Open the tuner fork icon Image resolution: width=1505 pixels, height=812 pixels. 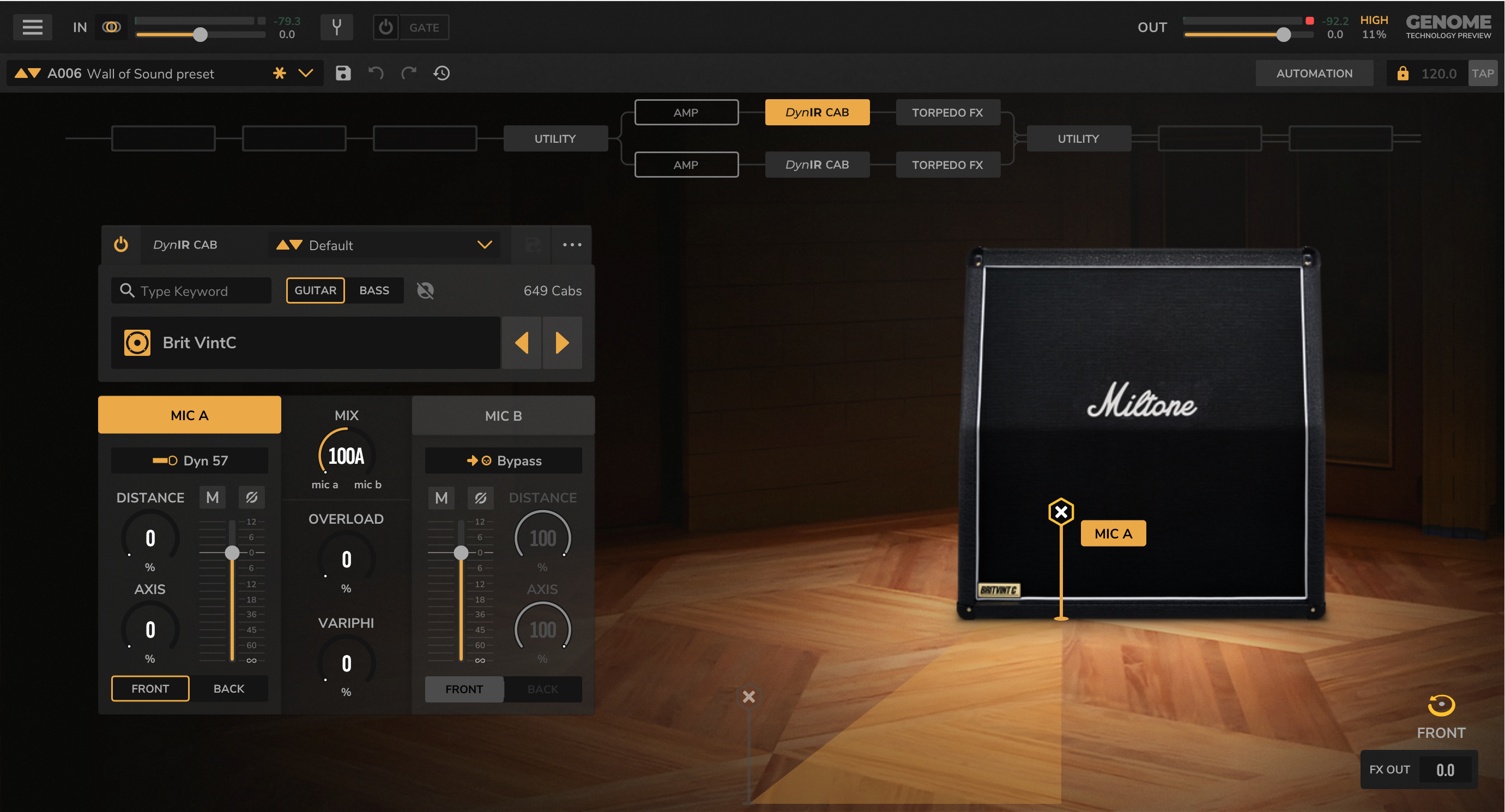coord(336,27)
